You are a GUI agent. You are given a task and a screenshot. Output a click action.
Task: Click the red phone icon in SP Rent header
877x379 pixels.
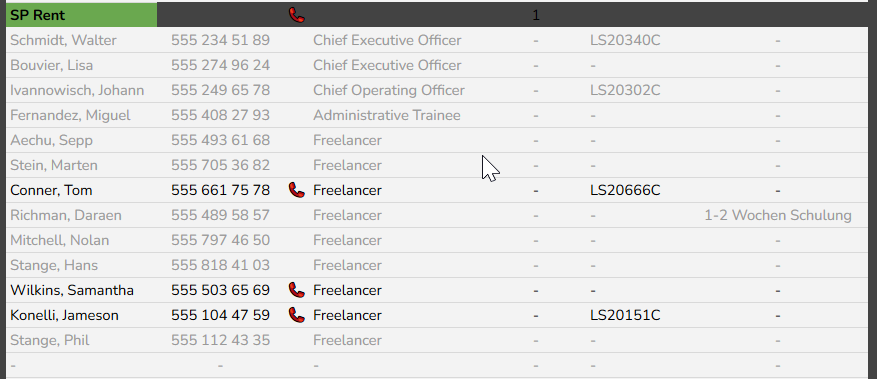pos(296,15)
